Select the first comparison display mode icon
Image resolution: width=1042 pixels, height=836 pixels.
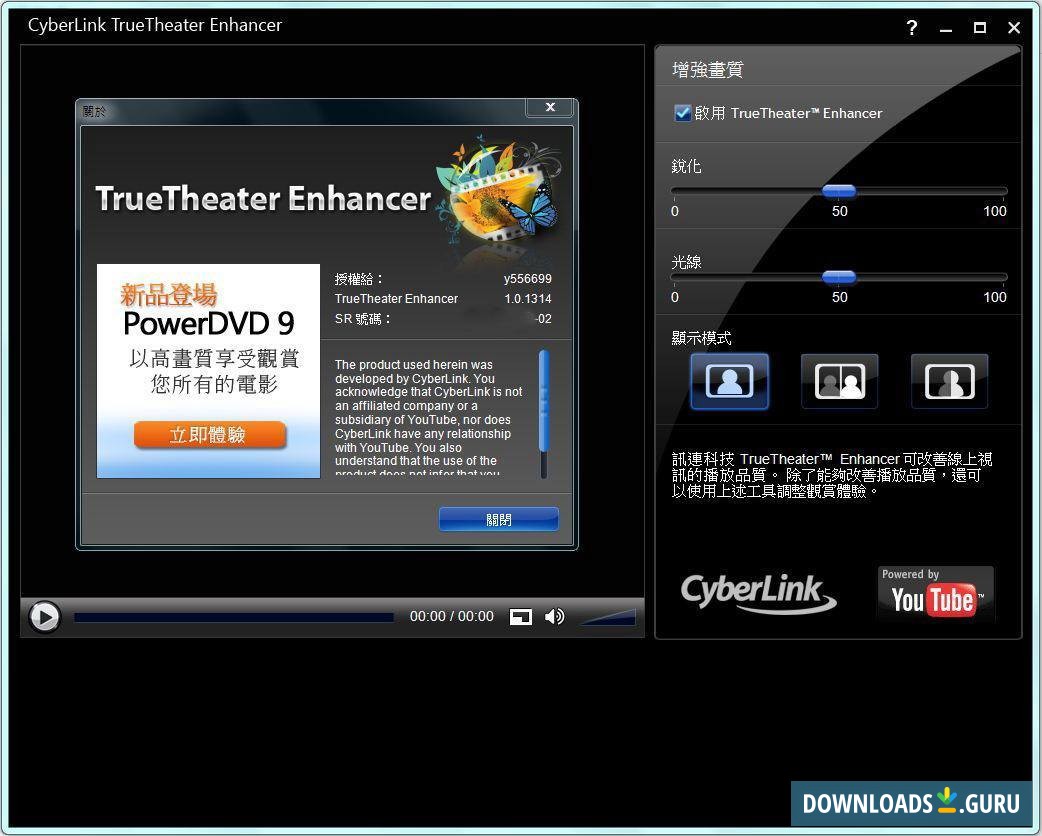[x=729, y=381]
